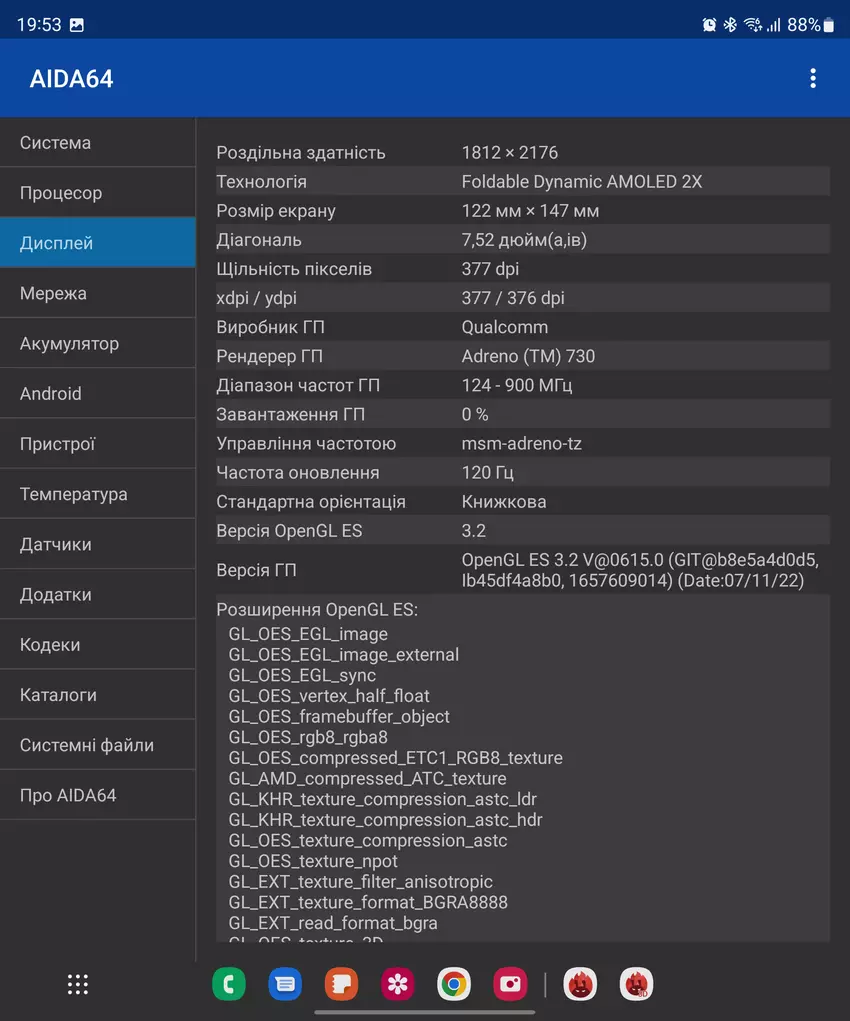850x1021 pixels.
Task: Open the AnTuTu 3D Bench app
Action: [x=636, y=984]
